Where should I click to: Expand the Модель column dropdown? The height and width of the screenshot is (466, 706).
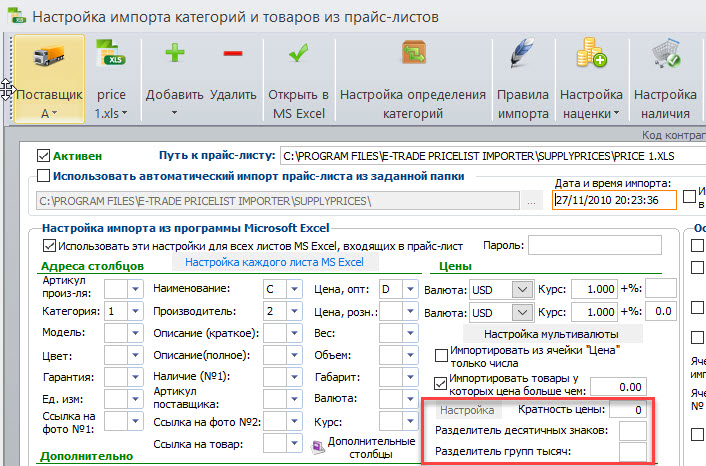tap(135, 333)
